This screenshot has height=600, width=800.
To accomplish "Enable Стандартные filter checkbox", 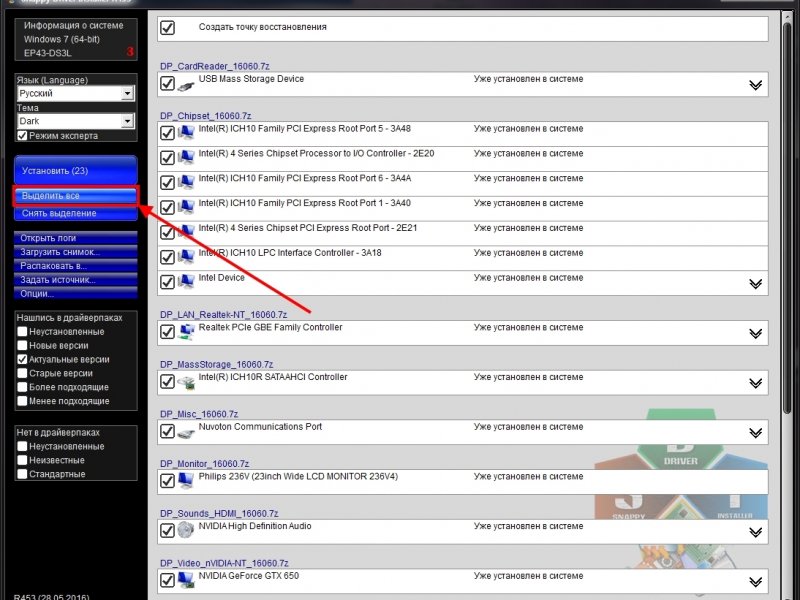I will (x=22, y=474).
